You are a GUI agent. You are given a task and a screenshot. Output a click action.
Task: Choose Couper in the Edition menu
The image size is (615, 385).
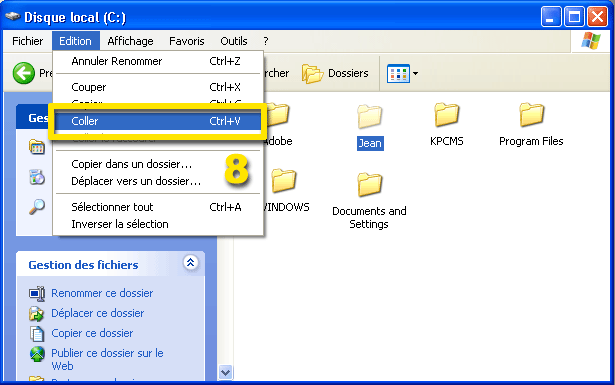pos(158,87)
